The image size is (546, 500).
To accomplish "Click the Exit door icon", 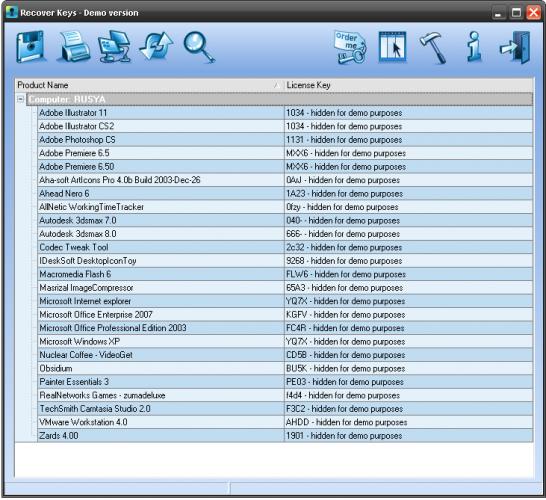I will point(515,48).
